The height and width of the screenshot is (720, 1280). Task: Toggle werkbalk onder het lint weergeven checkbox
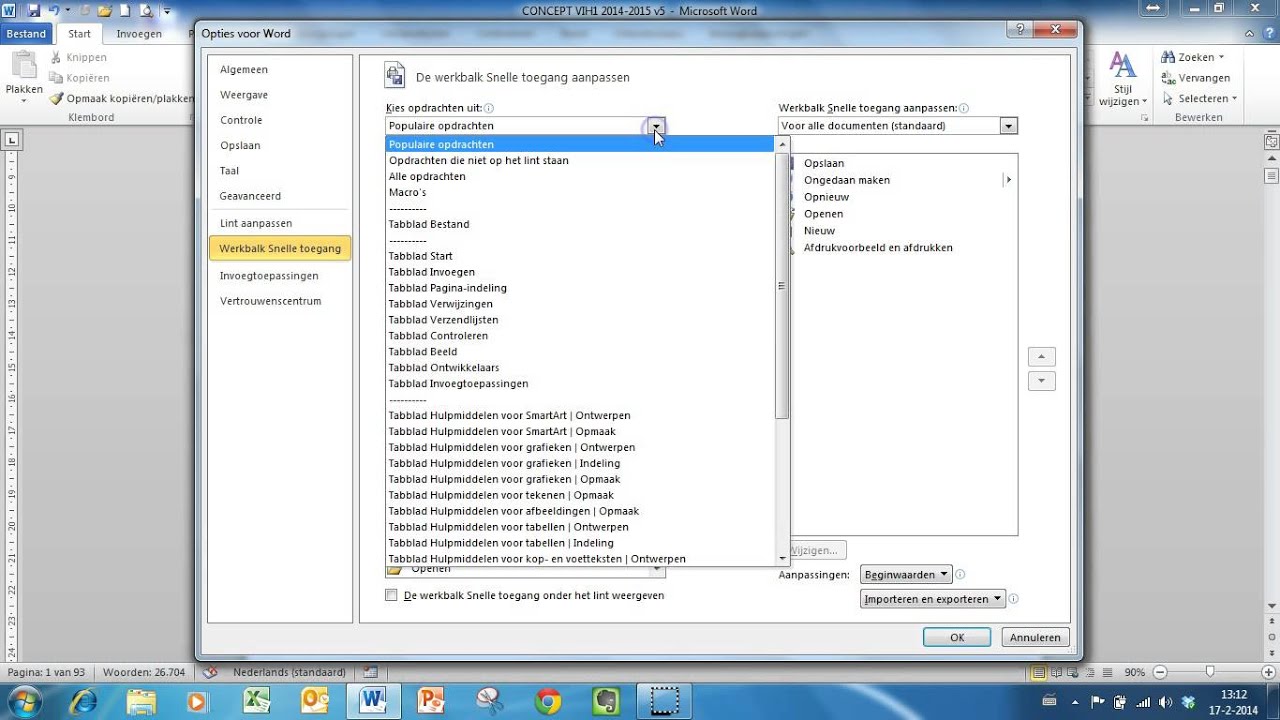(x=392, y=595)
